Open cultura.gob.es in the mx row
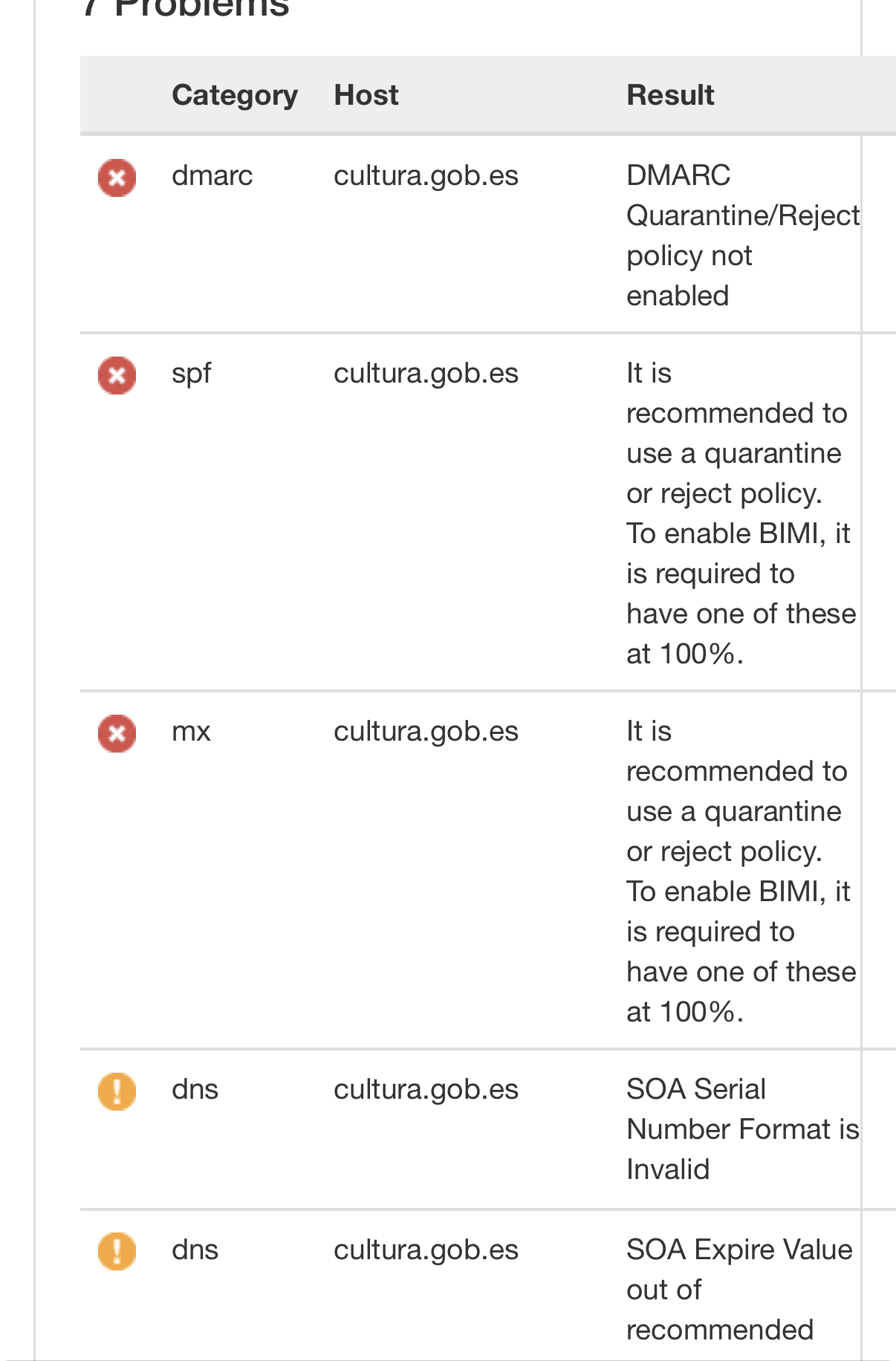Screen dimensions: 896x1361 pos(426,732)
